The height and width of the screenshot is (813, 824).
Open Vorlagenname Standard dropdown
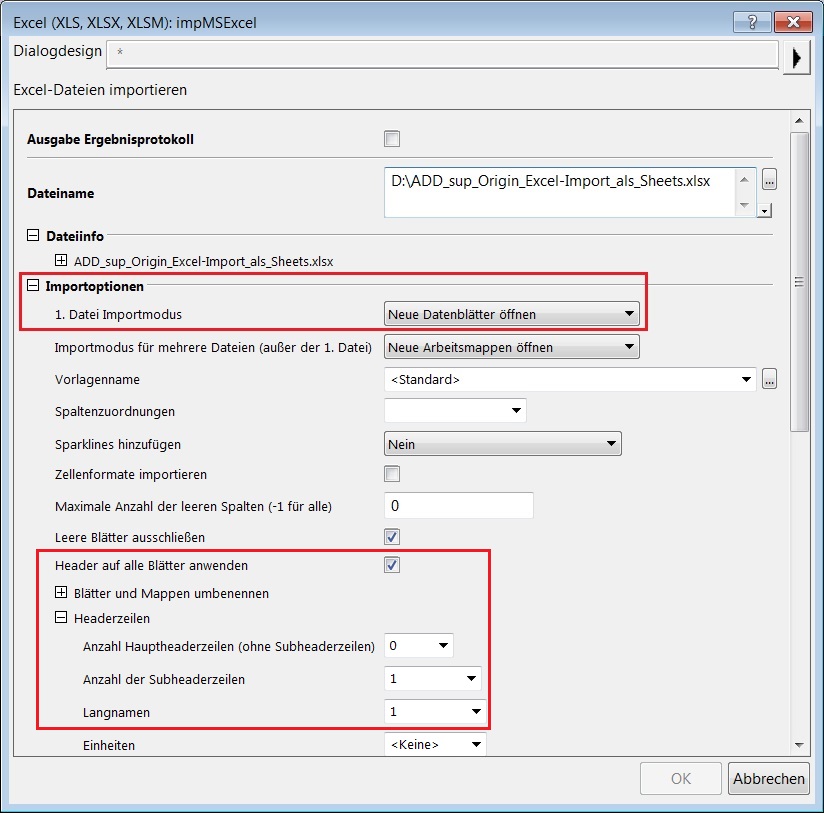pyautogui.click(x=570, y=379)
